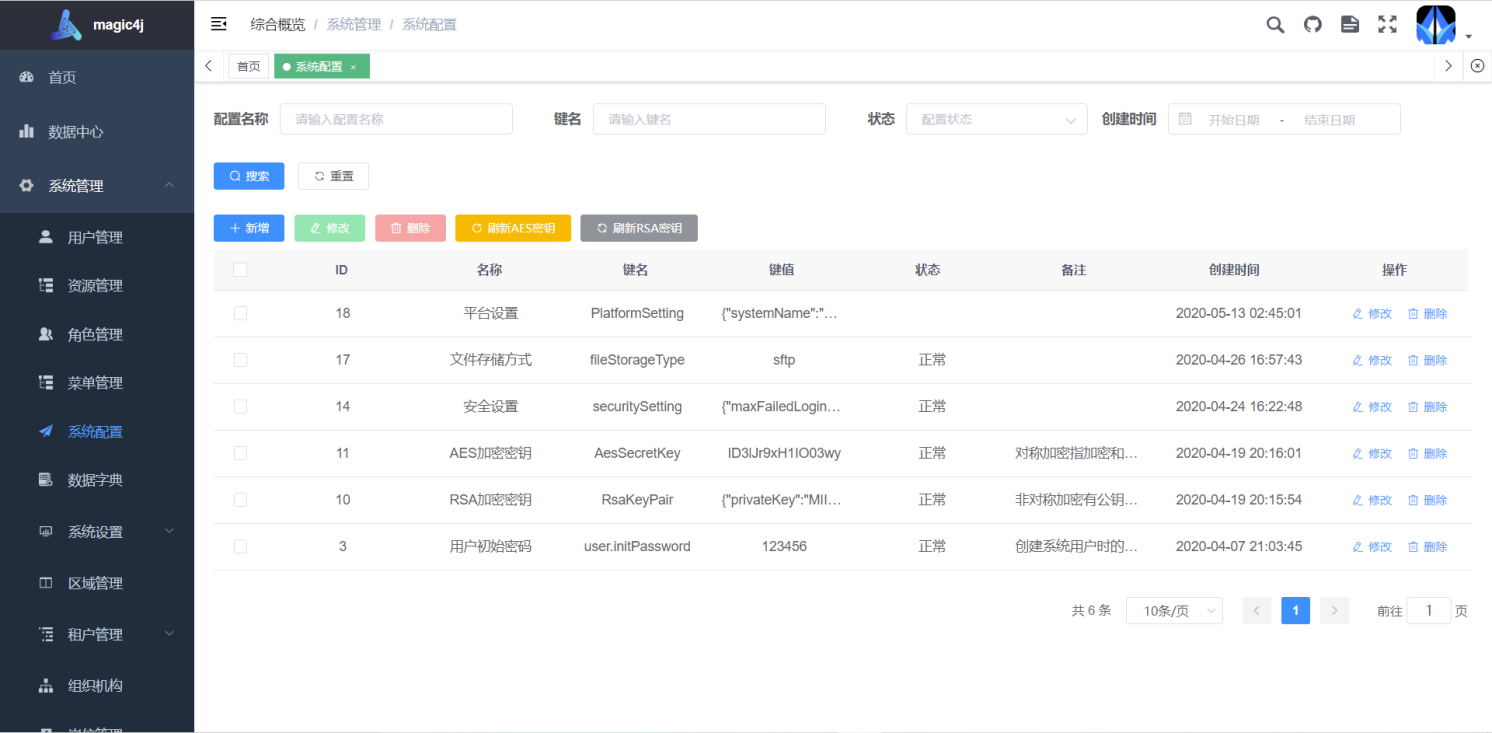Collapse the sidebar with the hamburger icon
Viewport: 1492px width, 733px height.
(x=218, y=23)
